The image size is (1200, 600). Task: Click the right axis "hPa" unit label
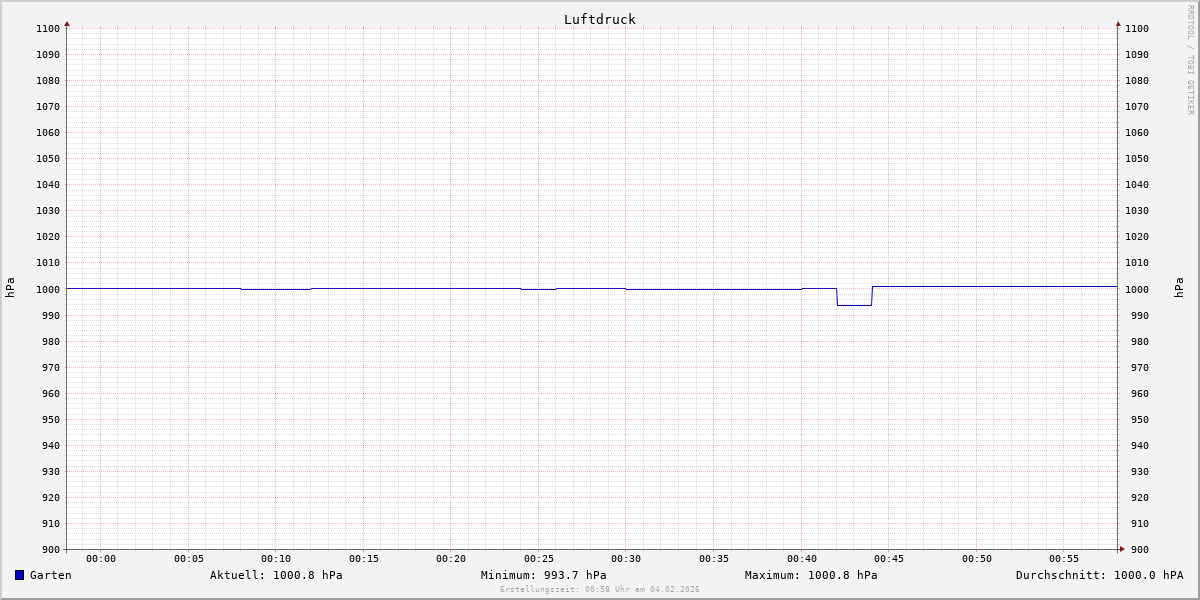[1179, 288]
